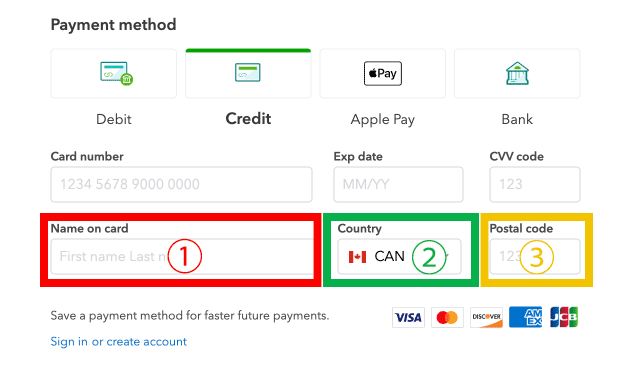Image resolution: width=635 pixels, height=376 pixels.
Task: Focus the Name on card field
Action: [x=181, y=256]
